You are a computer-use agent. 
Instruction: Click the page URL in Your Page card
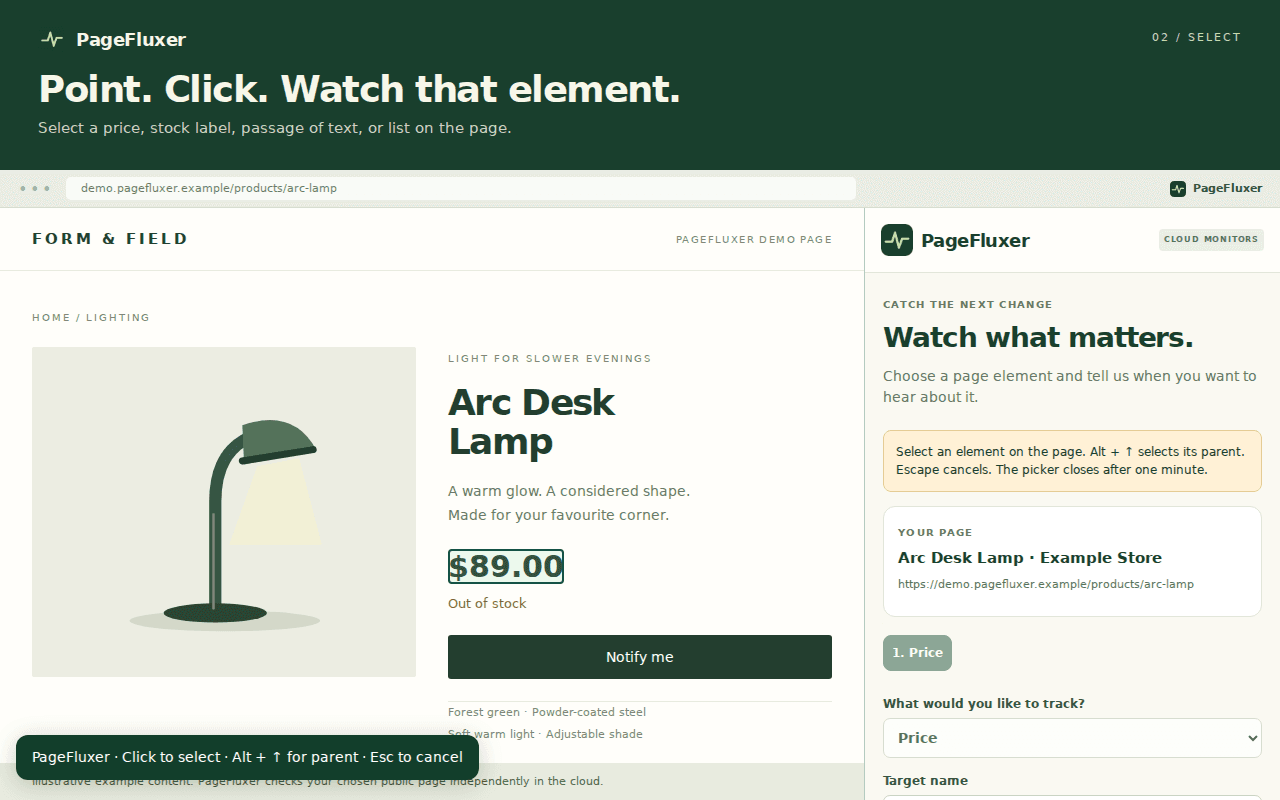point(1046,584)
